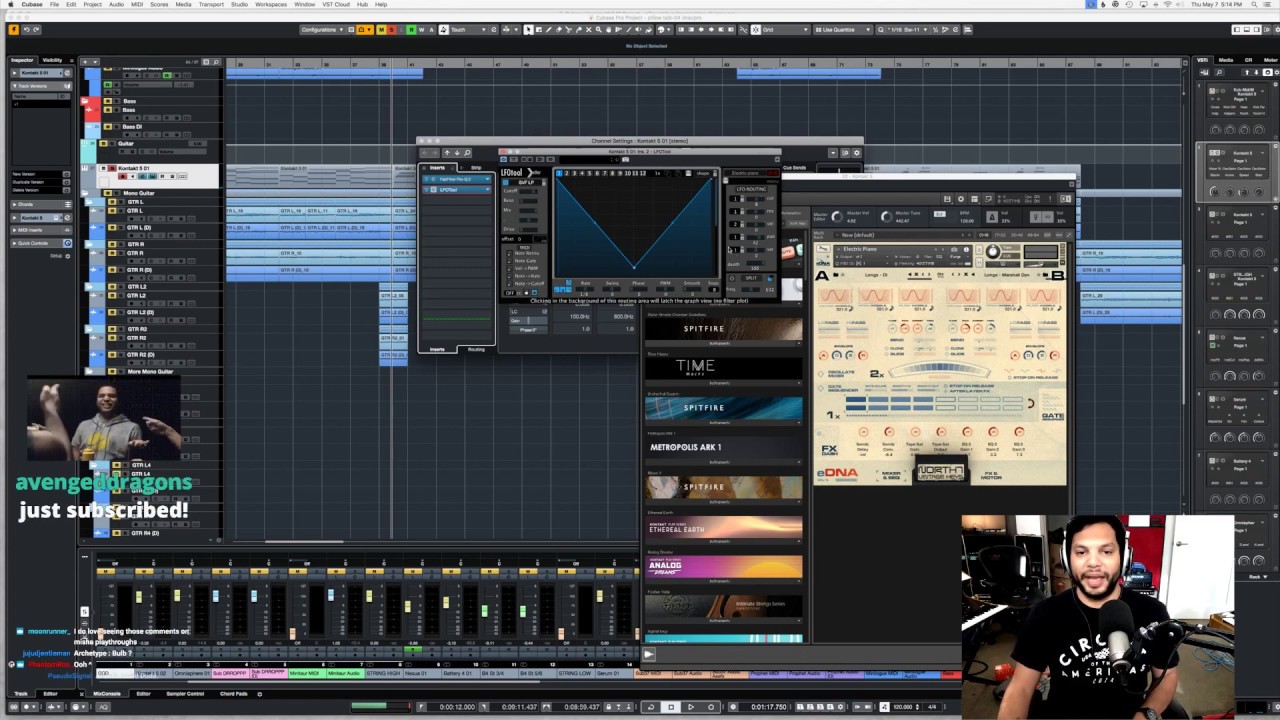This screenshot has height=720, width=1280.
Task: Click the Play button in transport bar
Action: pyautogui.click(x=690, y=707)
